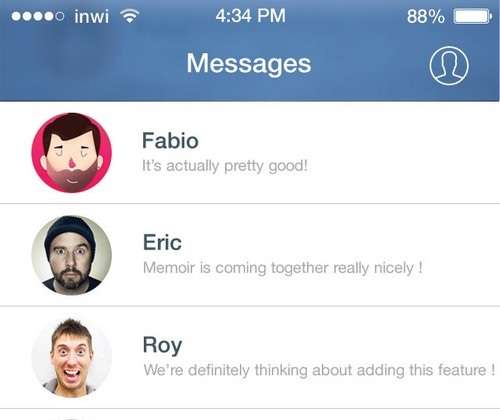Tap the signal strength dots
Screen dimensions: 500x420
point(37,16)
